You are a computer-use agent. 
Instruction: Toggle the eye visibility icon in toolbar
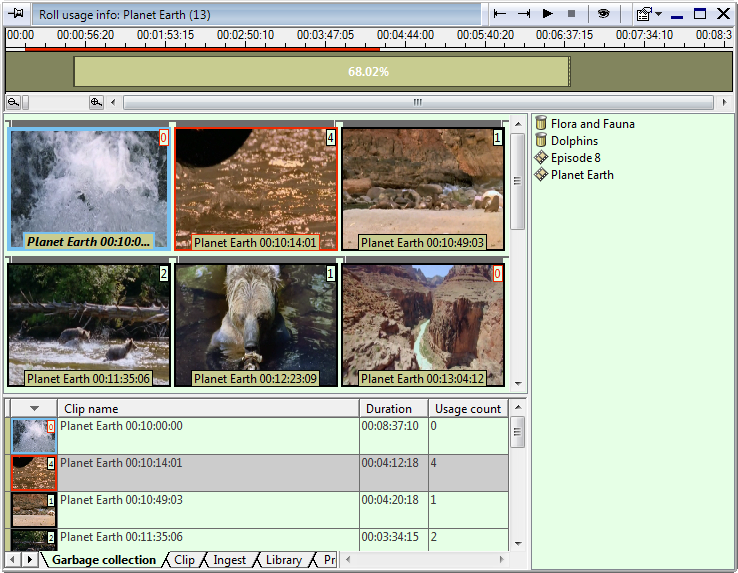pos(603,14)
